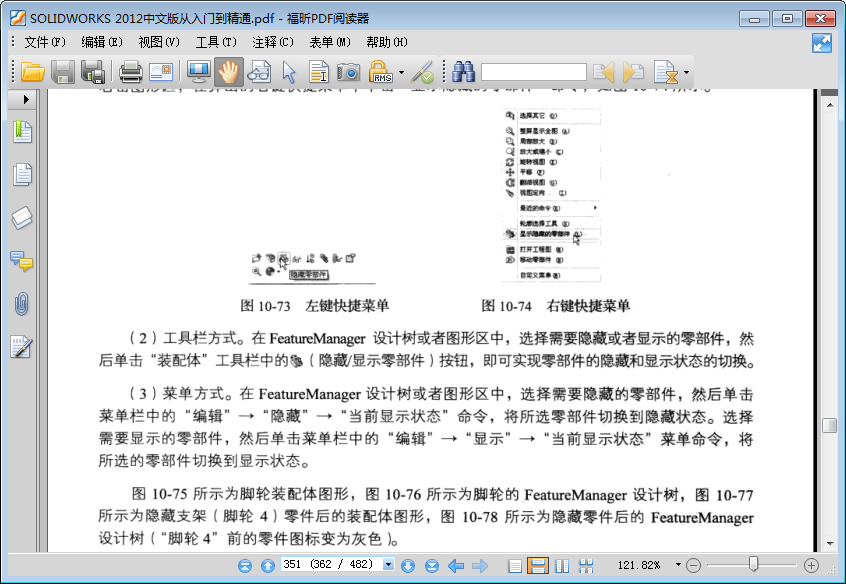Find previous search result

coord(604,72)
